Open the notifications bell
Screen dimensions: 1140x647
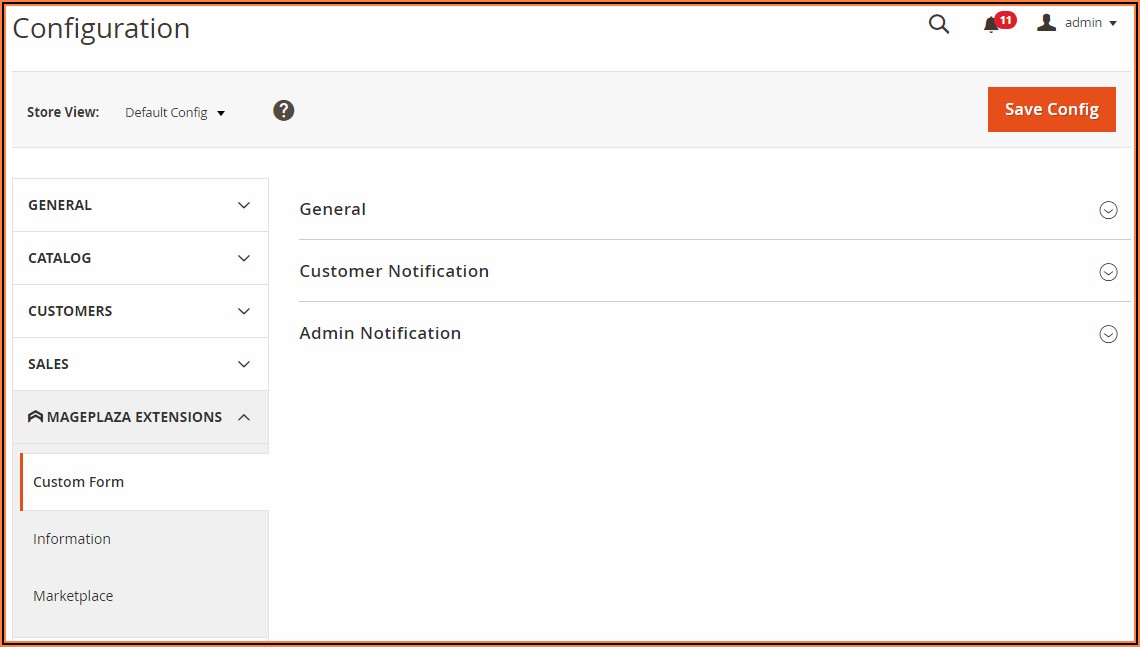tap(991, 25)
